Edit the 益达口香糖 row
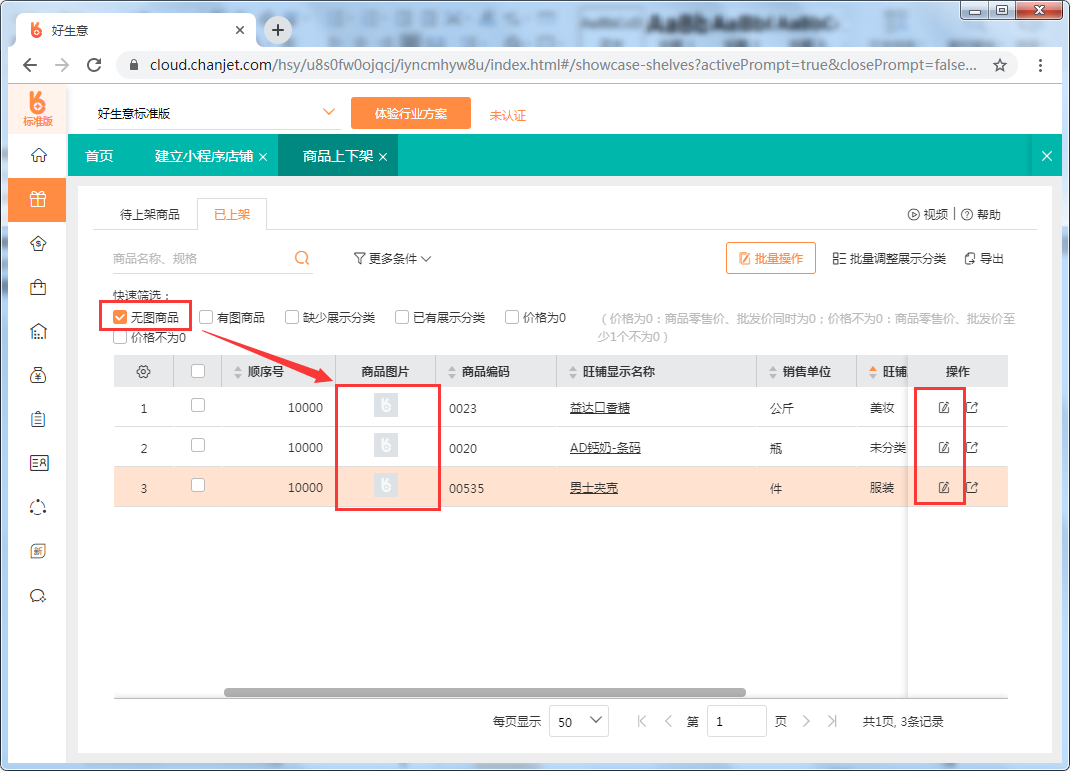 tap(944, 407)
